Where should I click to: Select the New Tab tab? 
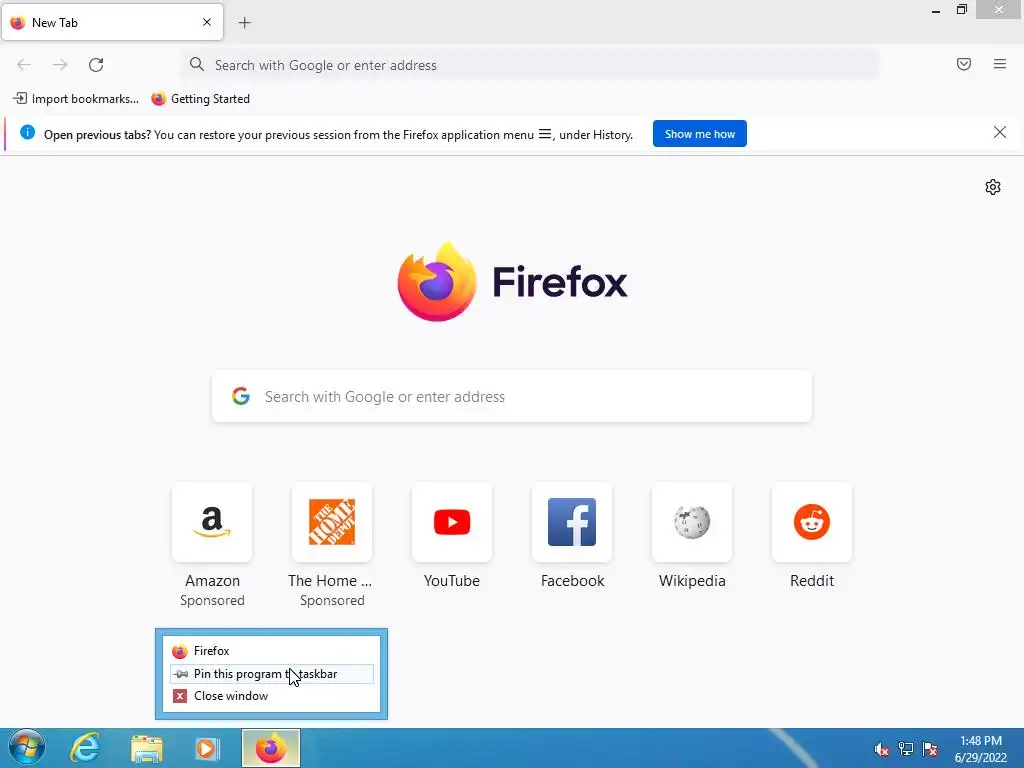click(112, 22)
